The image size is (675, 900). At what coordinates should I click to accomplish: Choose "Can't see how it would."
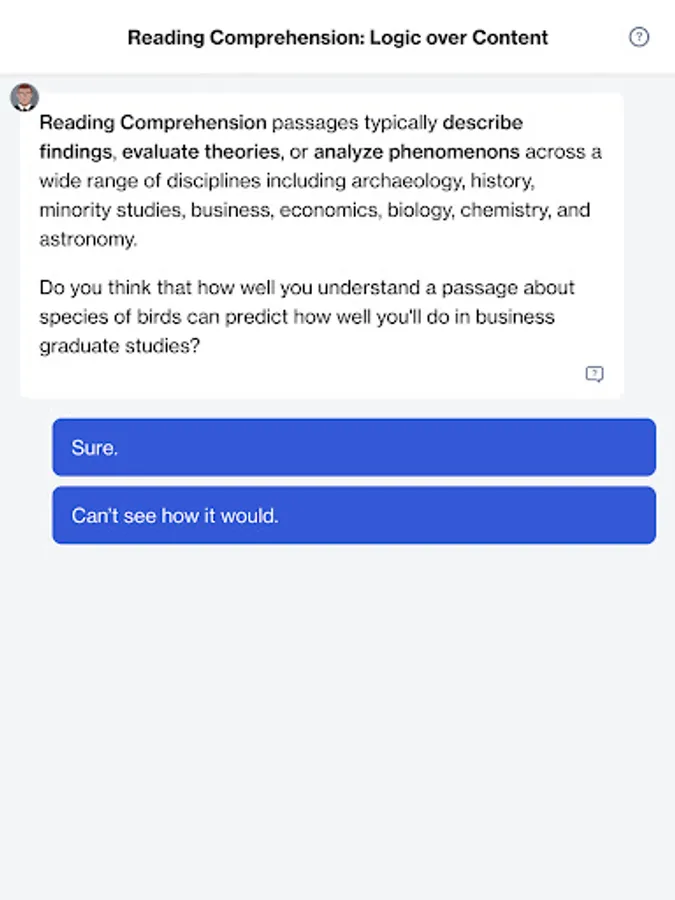coord(354,516)
